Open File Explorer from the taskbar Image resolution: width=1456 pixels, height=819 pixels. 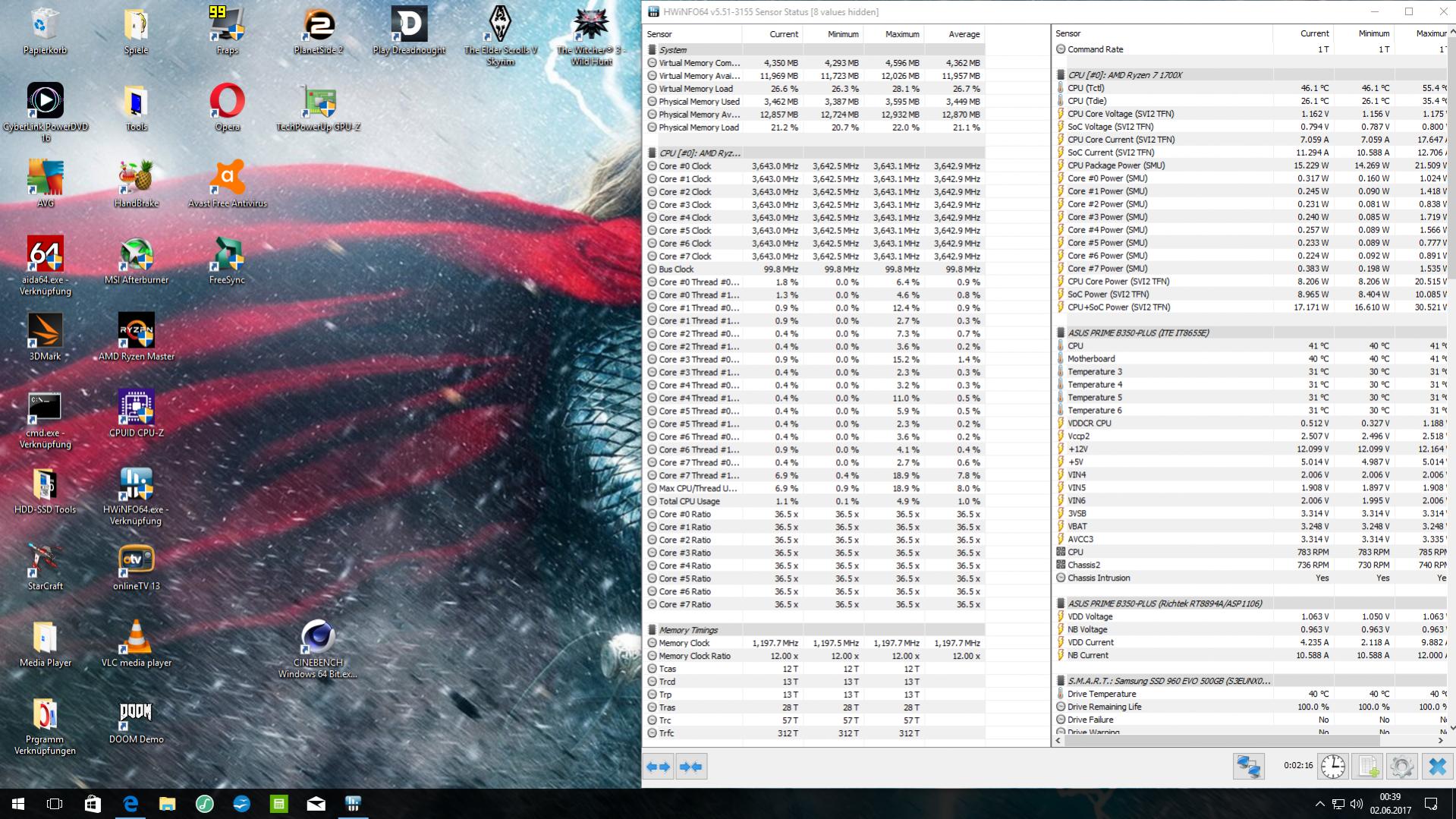pyautogui.click(x=167, y=804)
